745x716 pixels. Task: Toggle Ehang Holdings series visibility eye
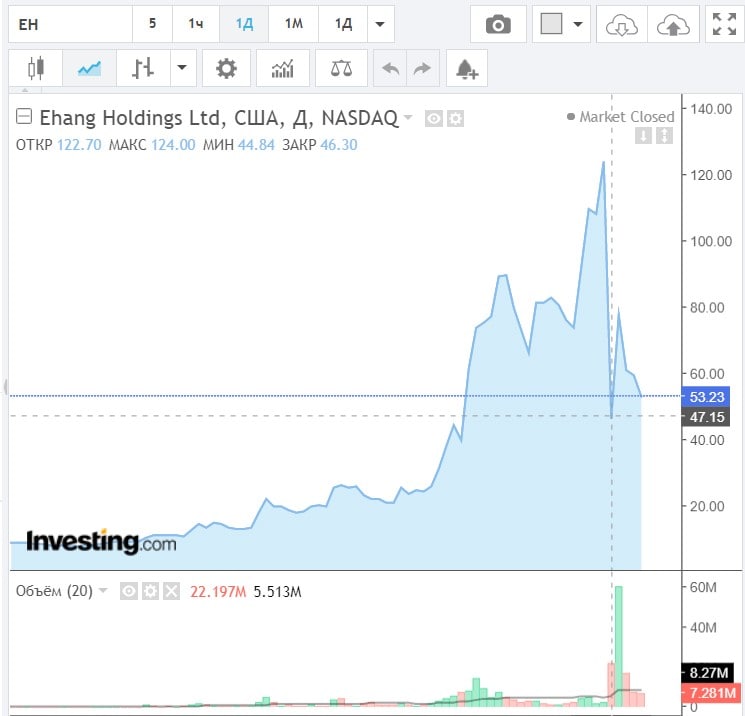click(433, 118)
